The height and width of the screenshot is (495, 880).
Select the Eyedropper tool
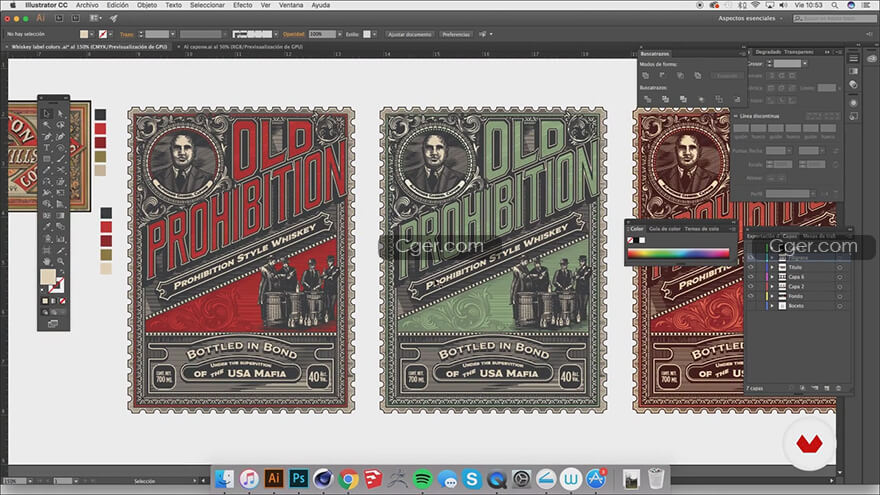tap(47, 225)
